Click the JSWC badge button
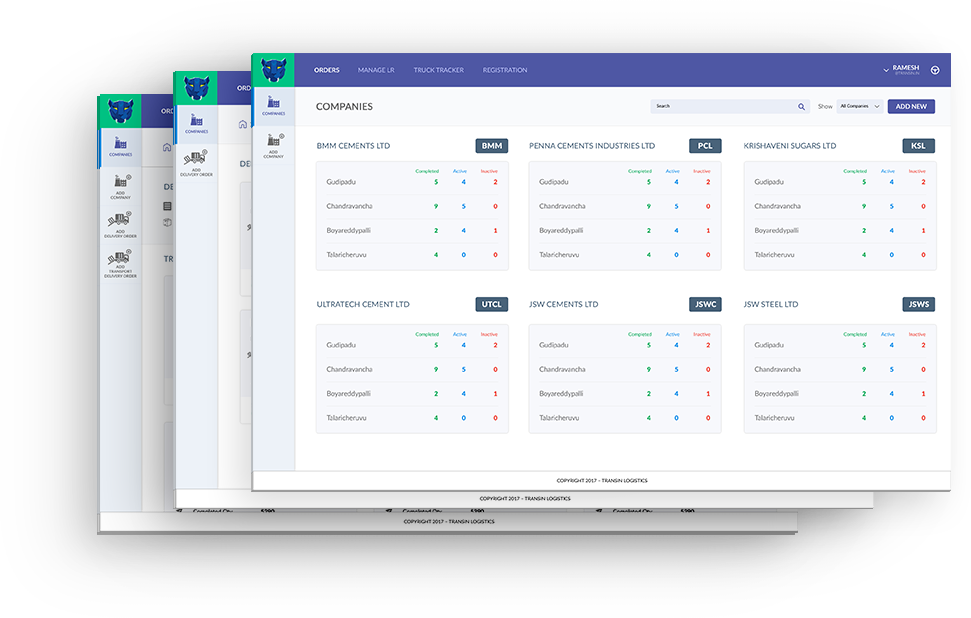Screen dimensions: 971x618 tap(705, 304)
